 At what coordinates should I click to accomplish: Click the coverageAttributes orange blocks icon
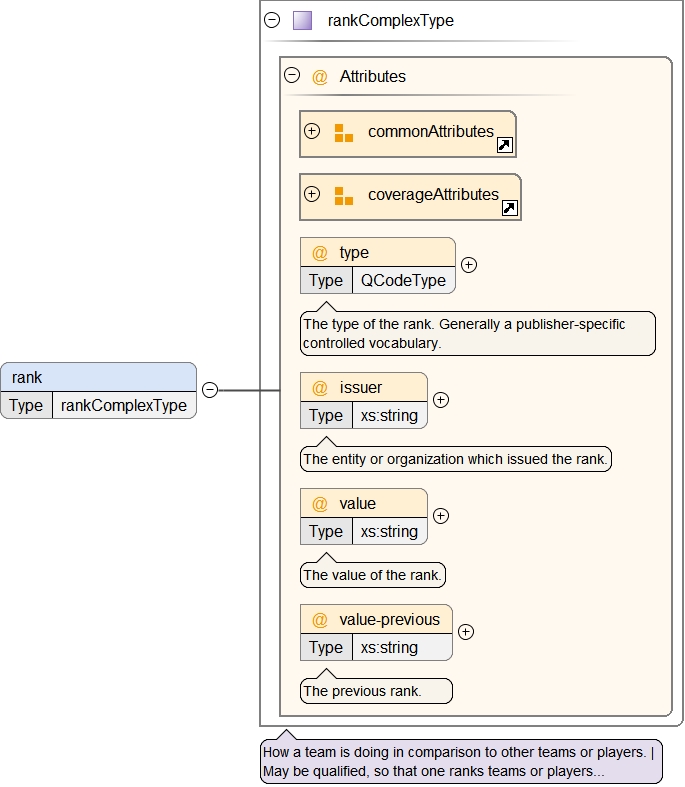tap(343, 196)
